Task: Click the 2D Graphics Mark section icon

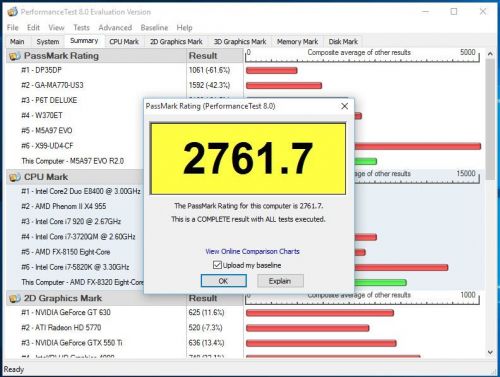Action: point(15,298)
